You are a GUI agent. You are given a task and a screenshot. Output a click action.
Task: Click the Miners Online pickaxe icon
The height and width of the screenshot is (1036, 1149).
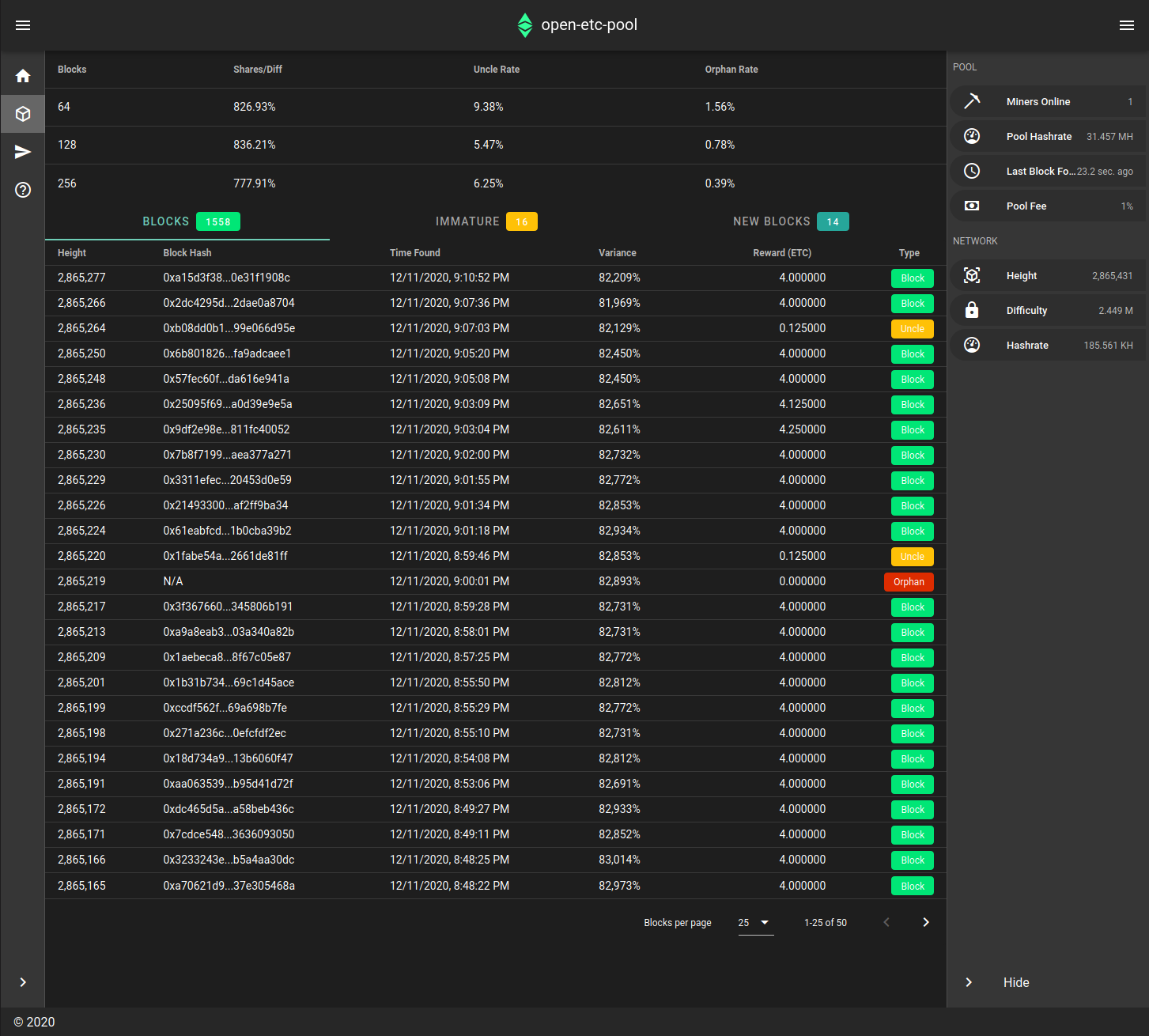point(972,101)
